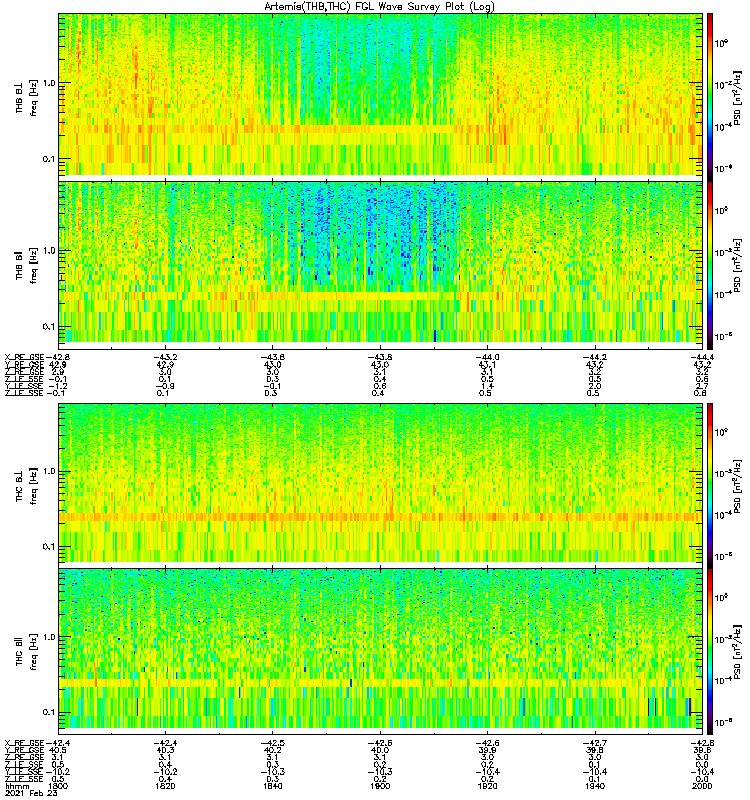This screenshot has height=800, width=750.
Task: Click the 'hhmm' time axis label
Action: click(x=17, y=786)
